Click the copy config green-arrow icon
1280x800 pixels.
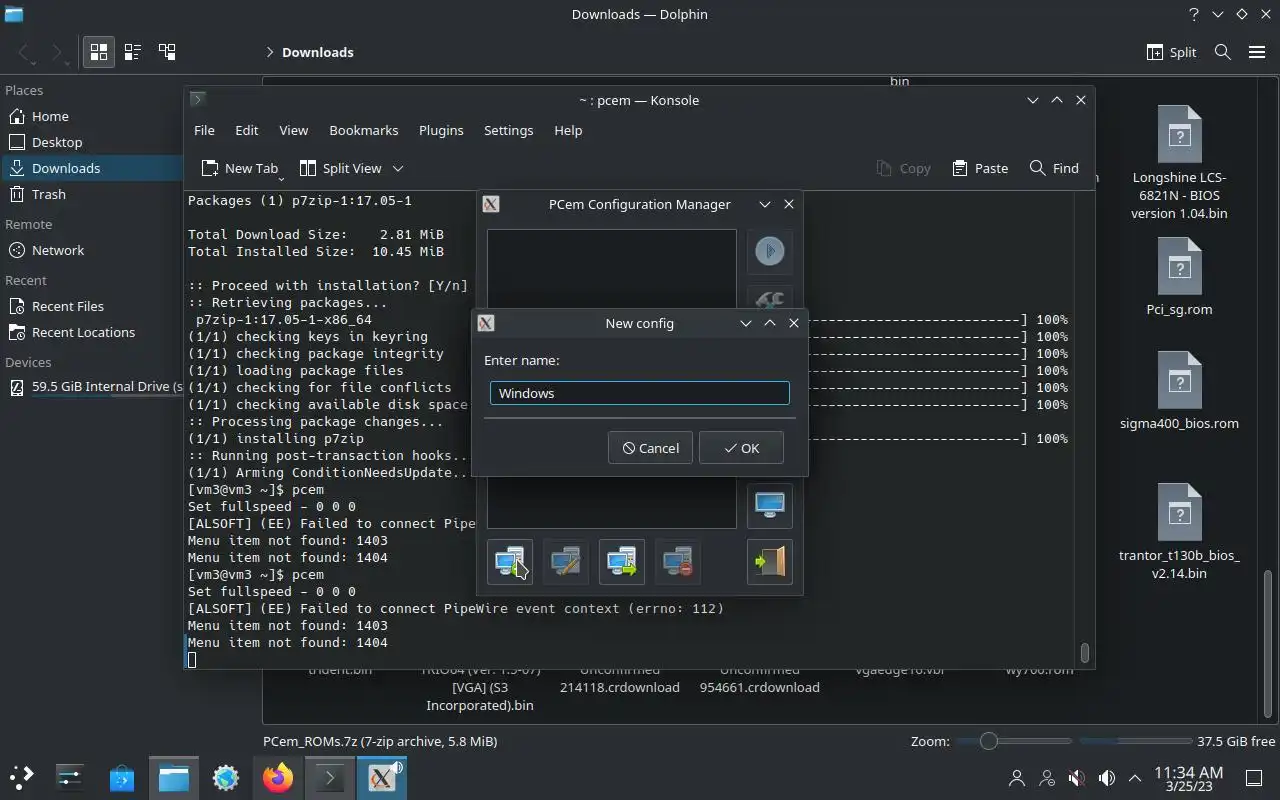622,562
